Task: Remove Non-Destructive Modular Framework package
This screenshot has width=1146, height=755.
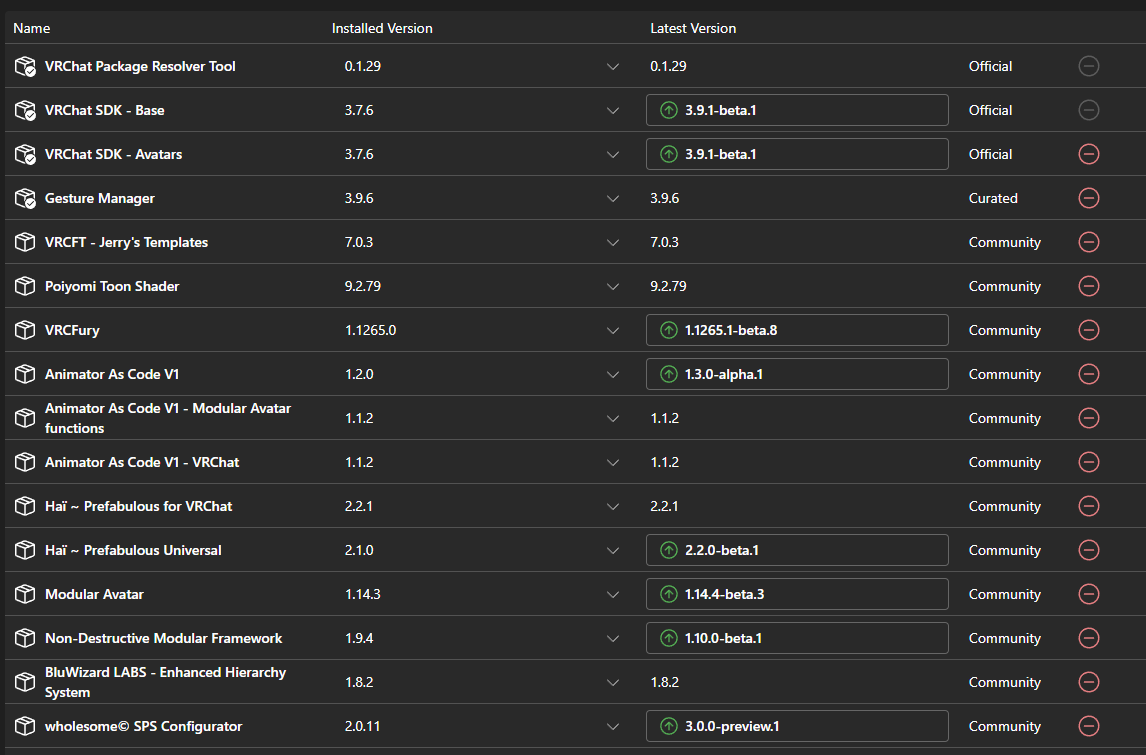Action: [1088, 638]
